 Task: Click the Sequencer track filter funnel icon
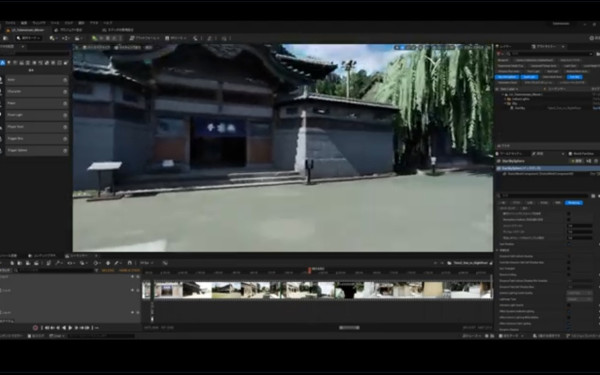click(96, 270)
